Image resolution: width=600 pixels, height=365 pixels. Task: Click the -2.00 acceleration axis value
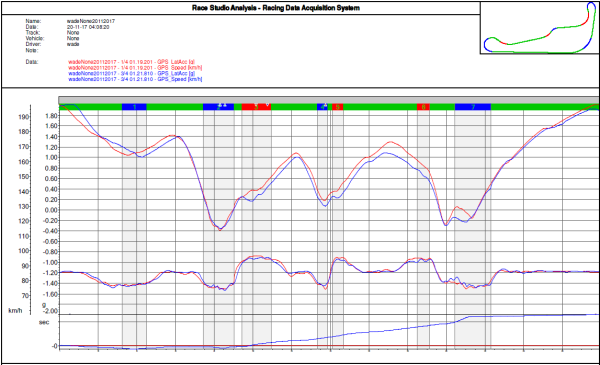click(51, 311)
